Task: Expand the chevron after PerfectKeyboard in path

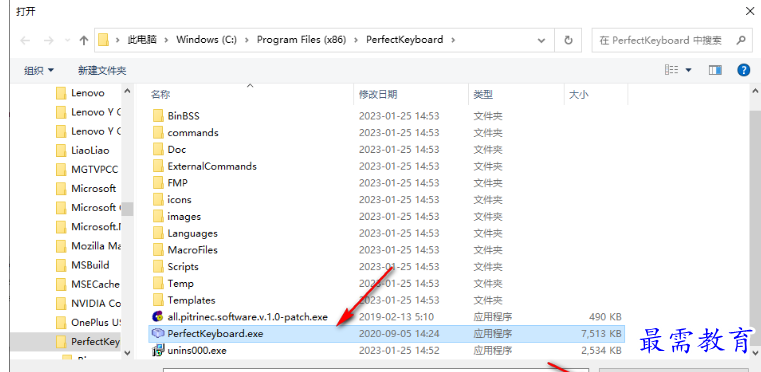Action: [x=453, y=40]
